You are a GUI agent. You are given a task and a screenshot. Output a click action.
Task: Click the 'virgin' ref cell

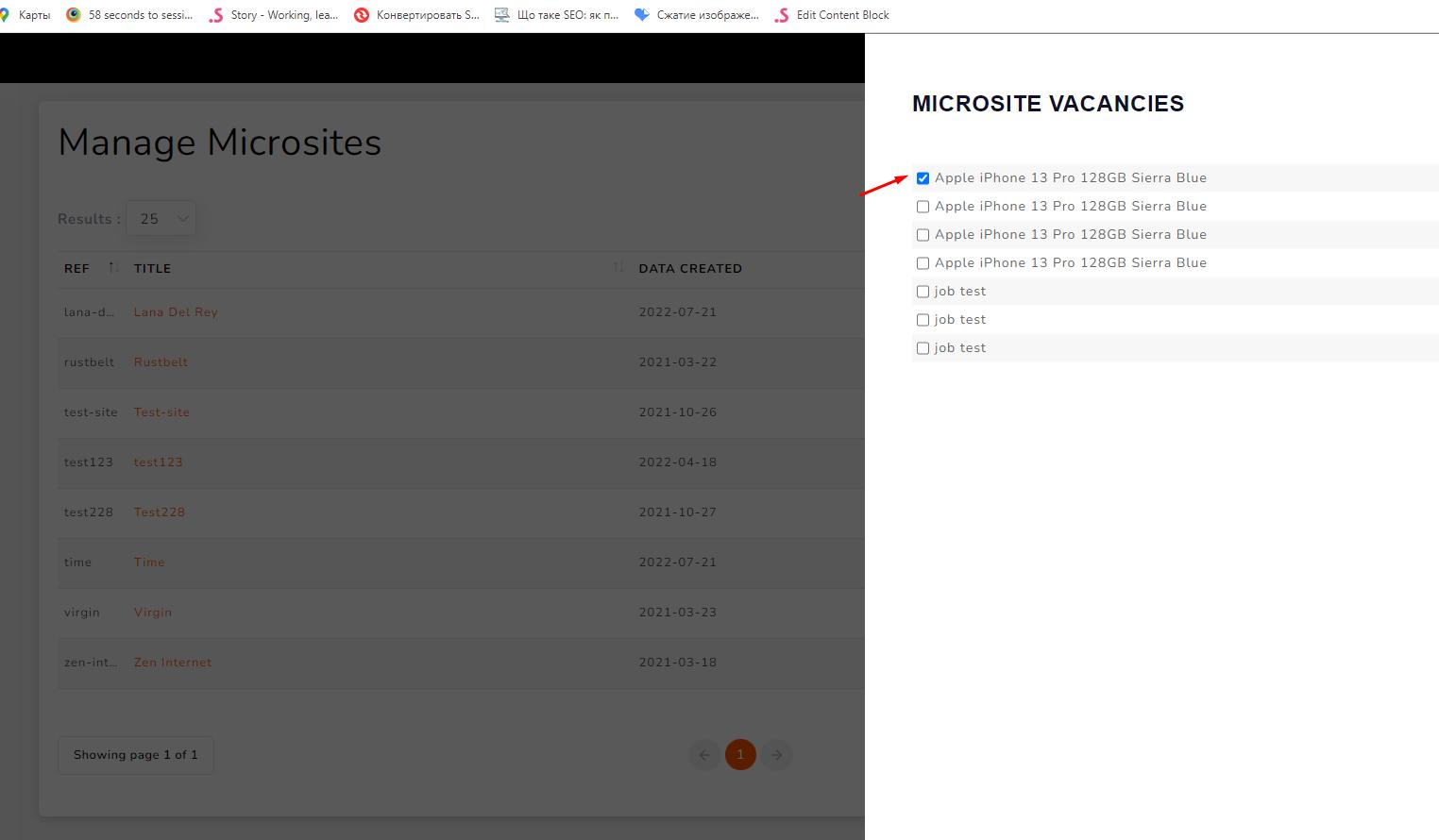click(82, 613)
